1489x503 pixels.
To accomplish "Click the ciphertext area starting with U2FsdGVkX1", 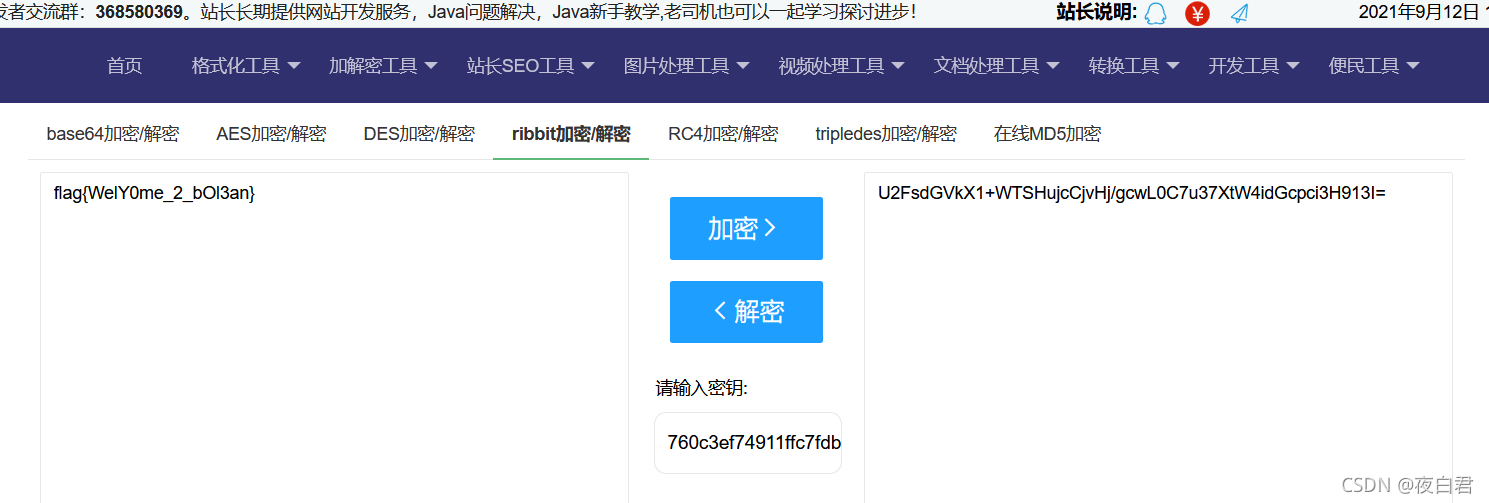I will click(1158, 337).
